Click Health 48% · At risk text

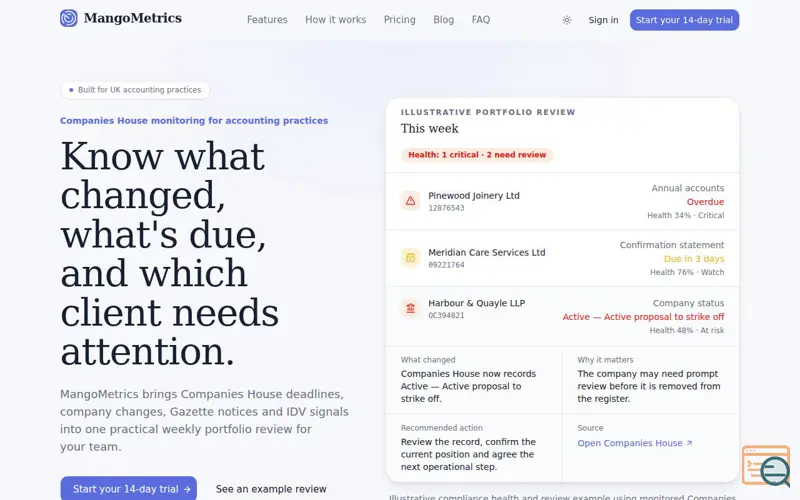click(687, 330)
